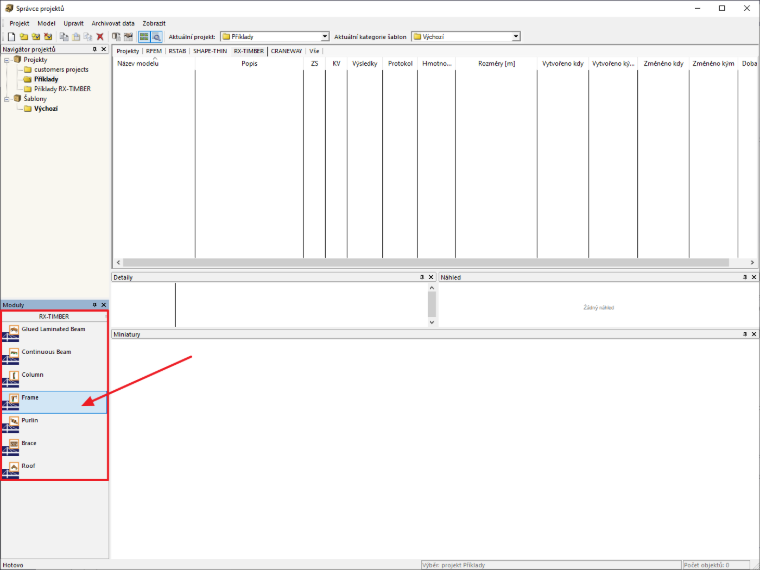This screenshot has height=570, width=760.
Task: Open the Model menu
Action: (47, 23)
